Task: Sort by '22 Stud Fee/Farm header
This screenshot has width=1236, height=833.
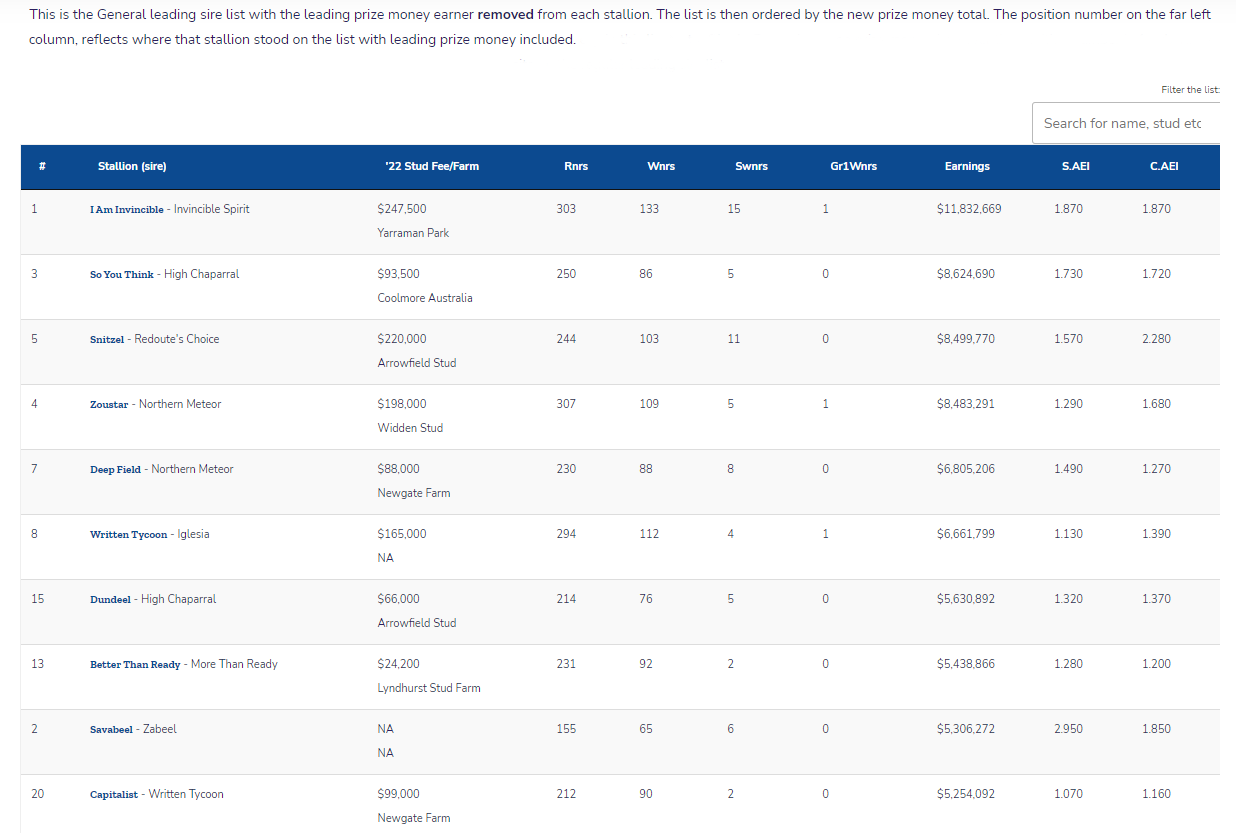Action: click(x=431, y=166)
